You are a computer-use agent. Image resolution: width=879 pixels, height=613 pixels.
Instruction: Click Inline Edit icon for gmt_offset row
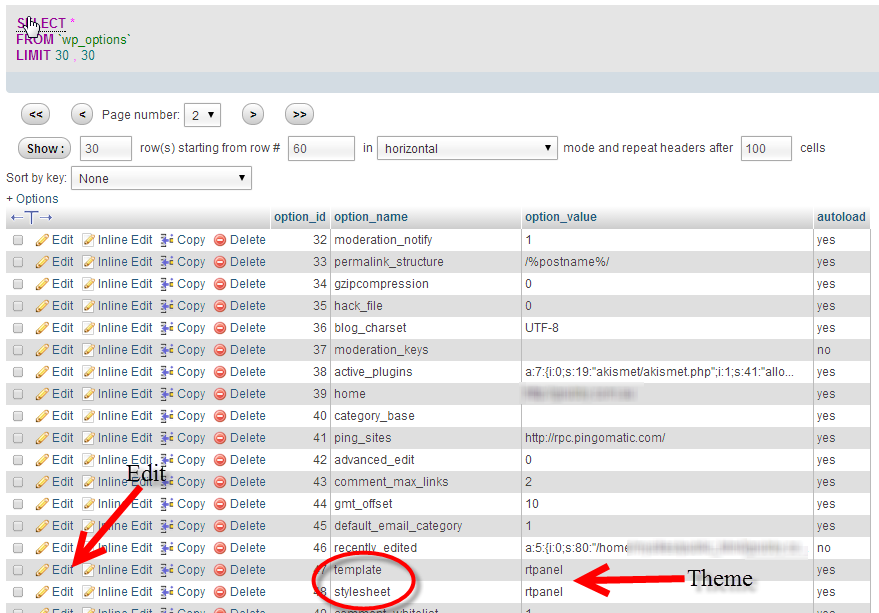point(89,504)
